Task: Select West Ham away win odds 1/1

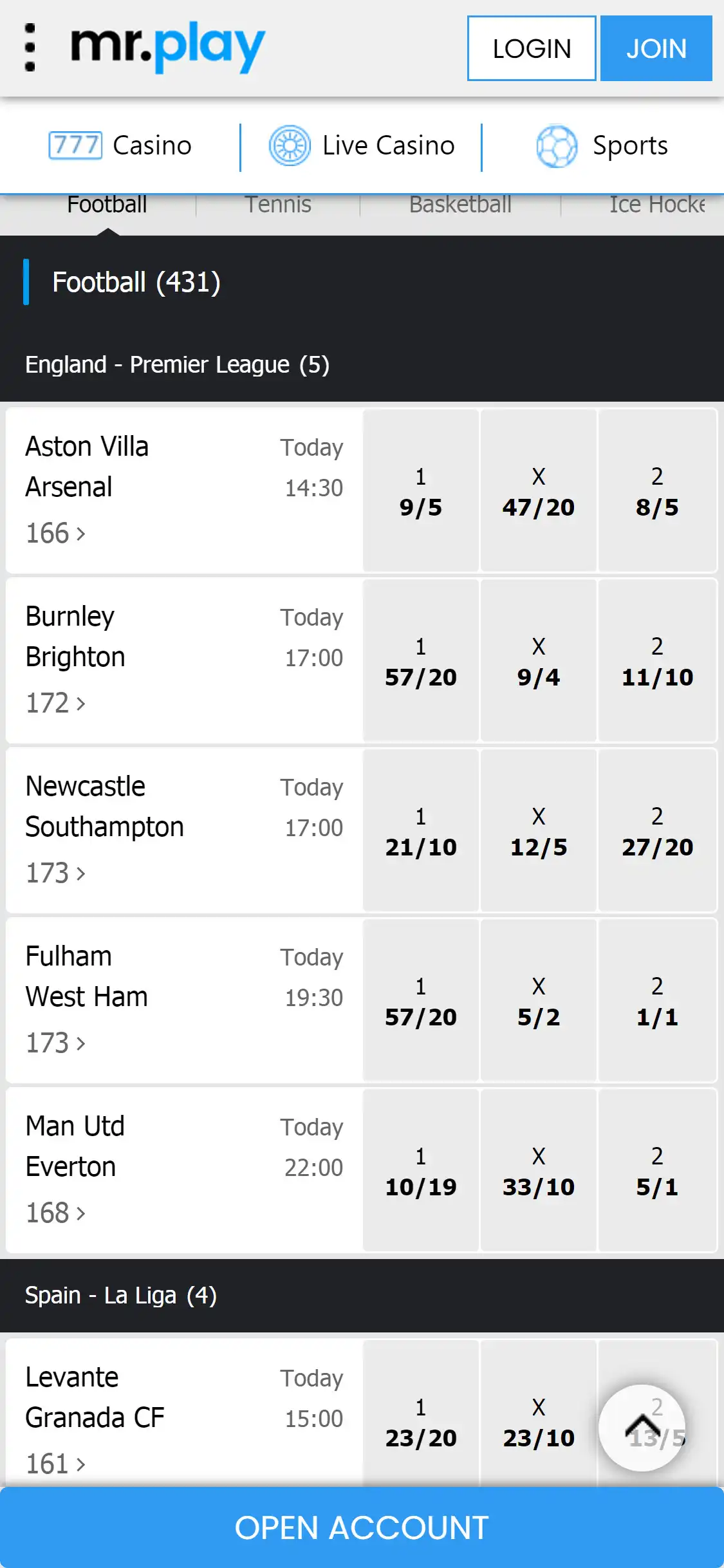Action: click(657, 1001)
